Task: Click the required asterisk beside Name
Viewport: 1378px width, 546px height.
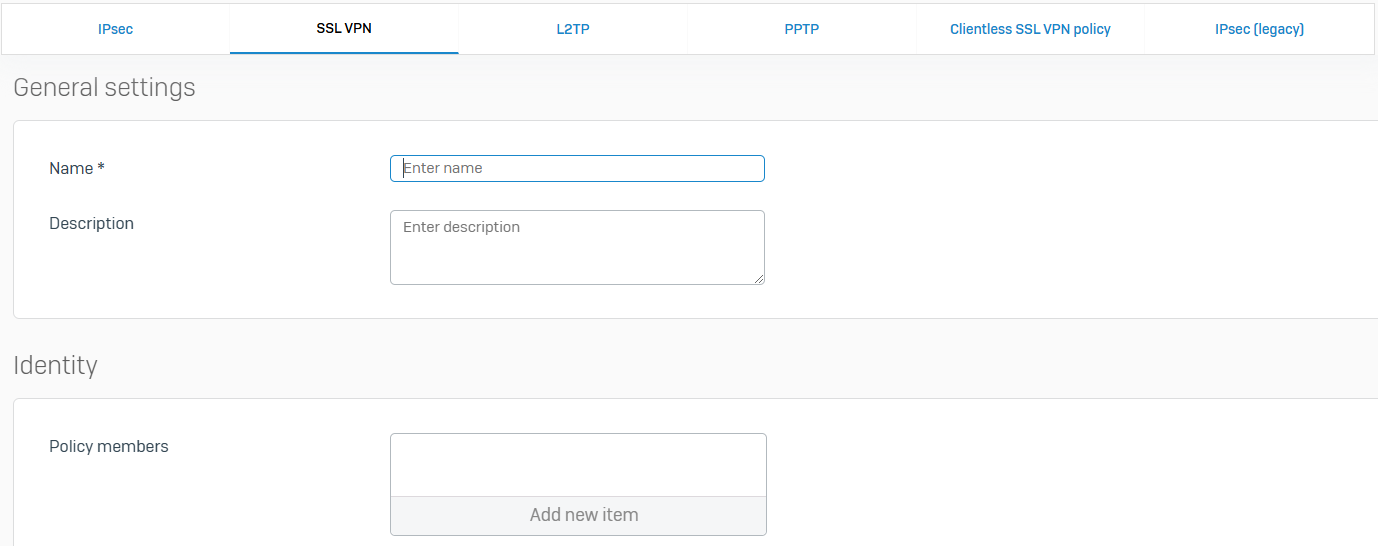Action: point(101,169)
